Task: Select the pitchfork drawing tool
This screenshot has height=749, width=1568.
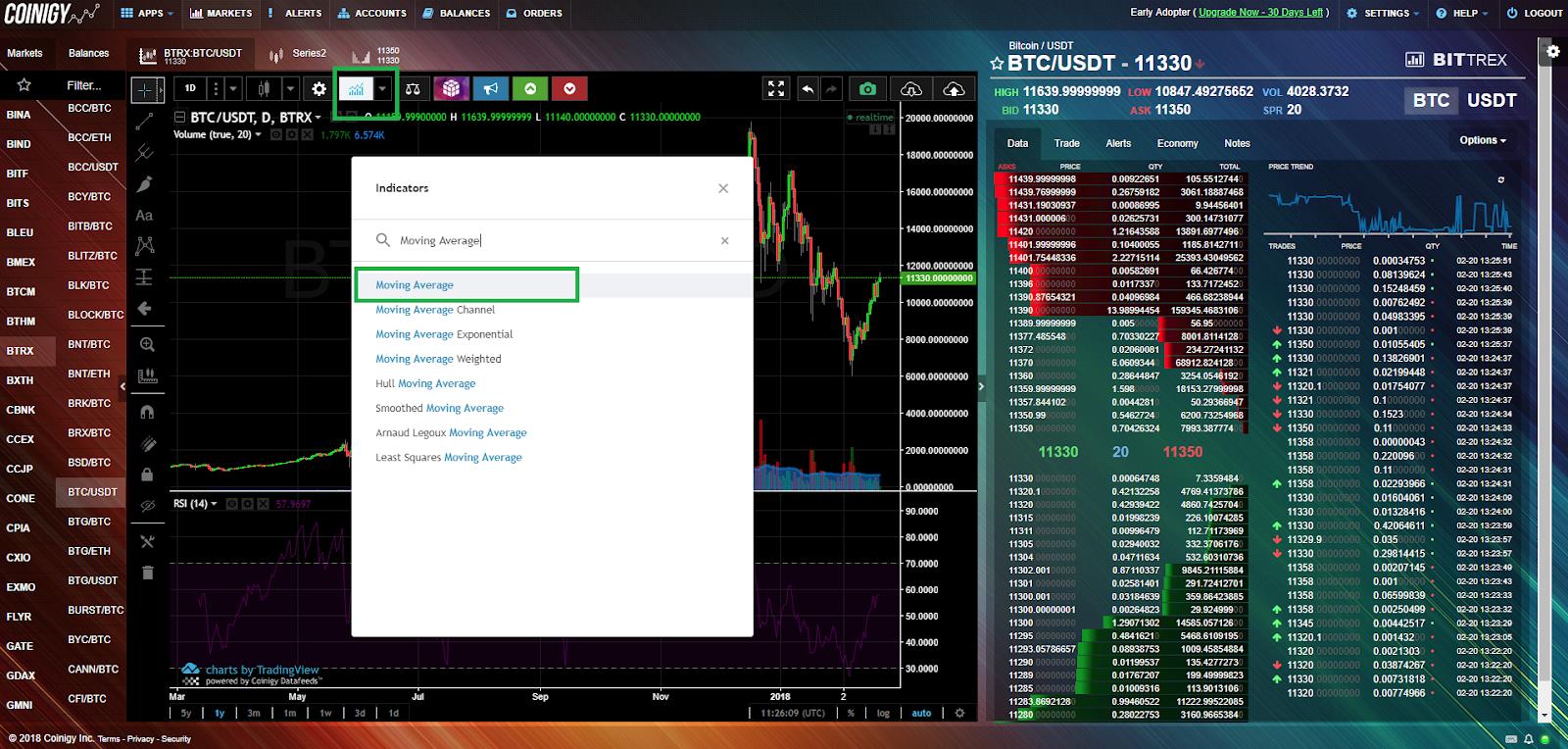Action: [x=145, y=152]
